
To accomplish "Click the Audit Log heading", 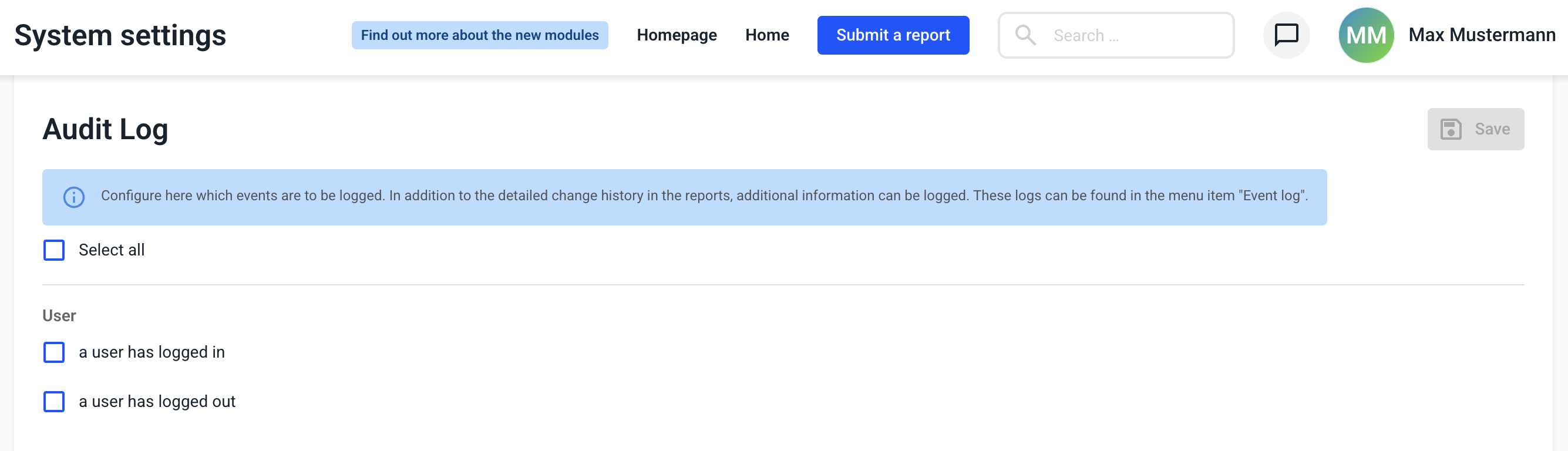I will tap(105, 129).
